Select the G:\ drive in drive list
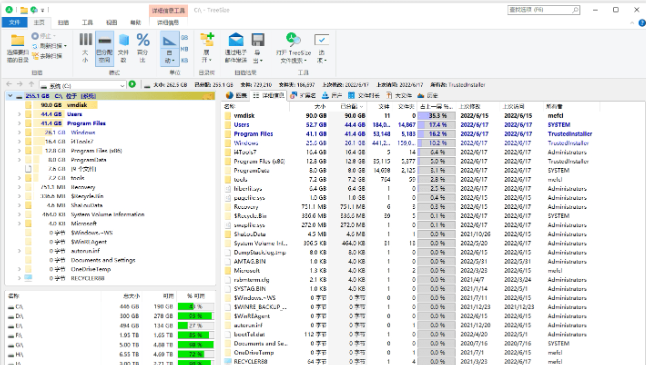Viewport: 646px width, 365px height. [110, 345]
